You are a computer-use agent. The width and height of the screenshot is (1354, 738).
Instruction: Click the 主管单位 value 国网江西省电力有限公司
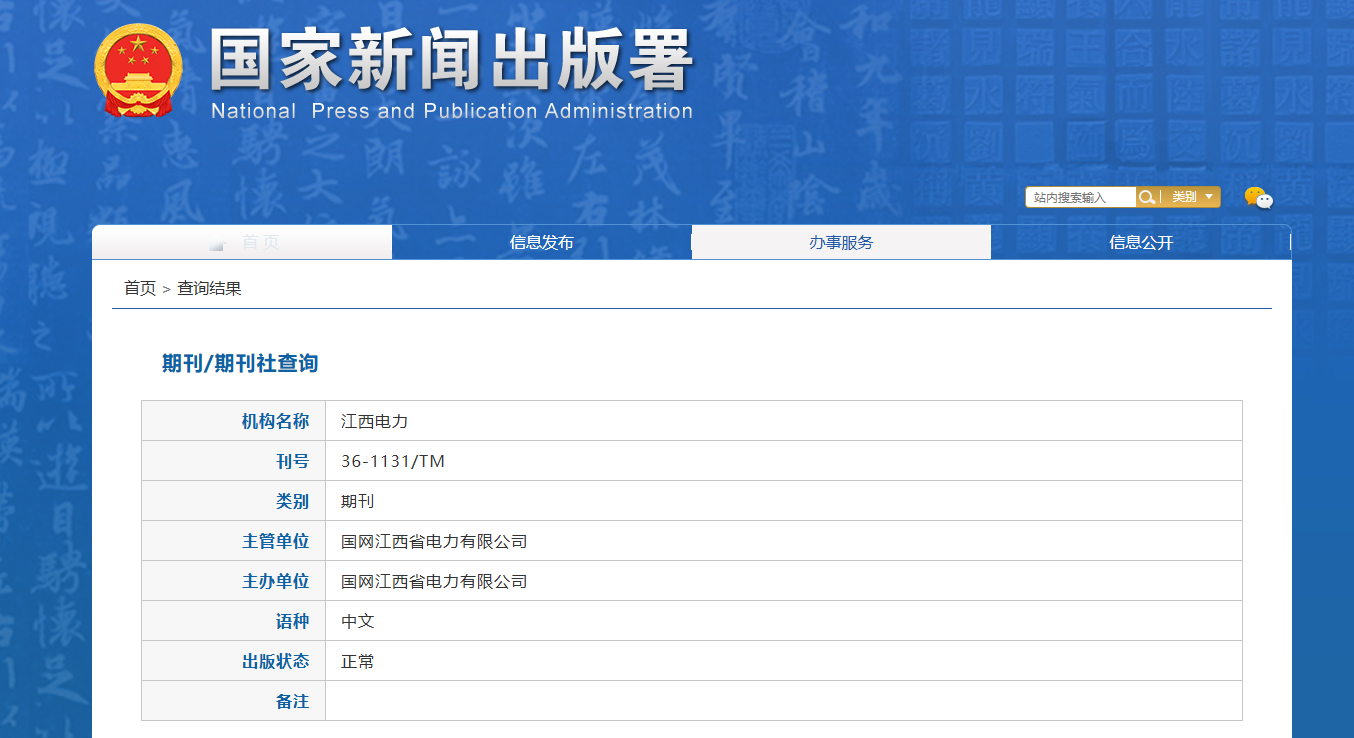(x=434, y=541)
